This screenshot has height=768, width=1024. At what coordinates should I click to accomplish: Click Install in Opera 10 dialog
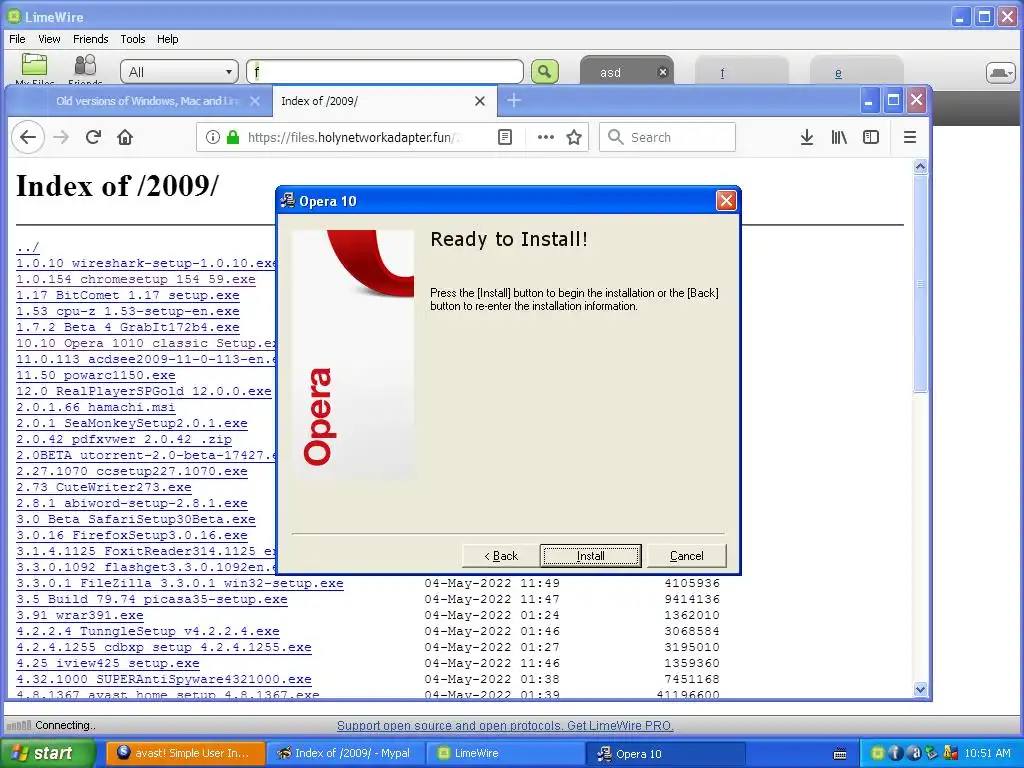(590, 556)
